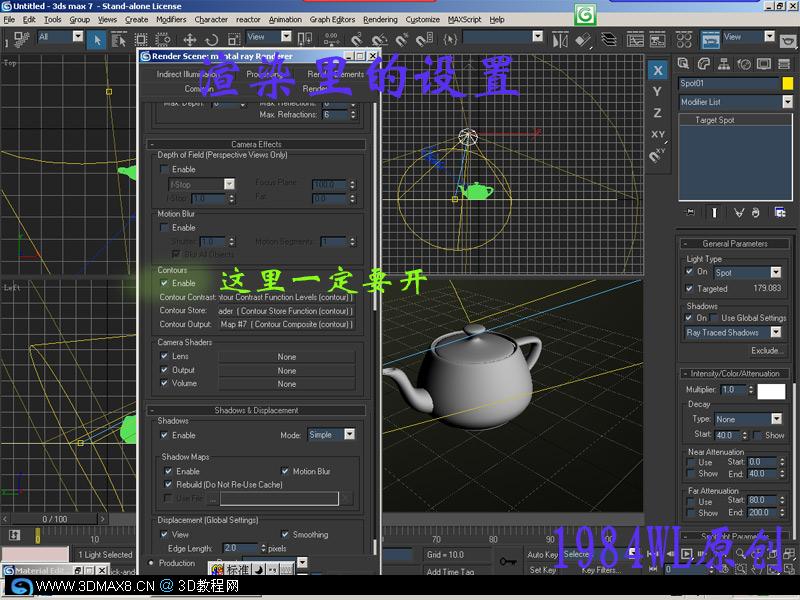Uncheck the Targeted light checkbox

(689, 288)
